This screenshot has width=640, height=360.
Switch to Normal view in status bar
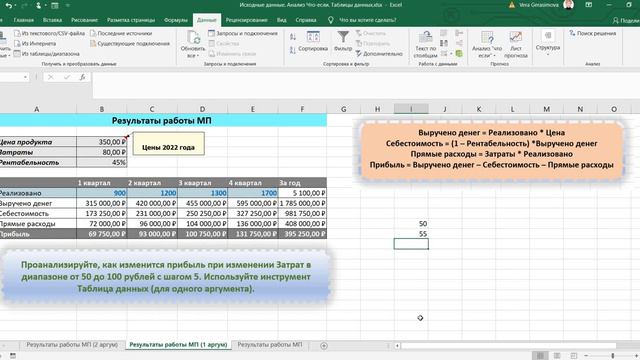click(x=540, y=356)
